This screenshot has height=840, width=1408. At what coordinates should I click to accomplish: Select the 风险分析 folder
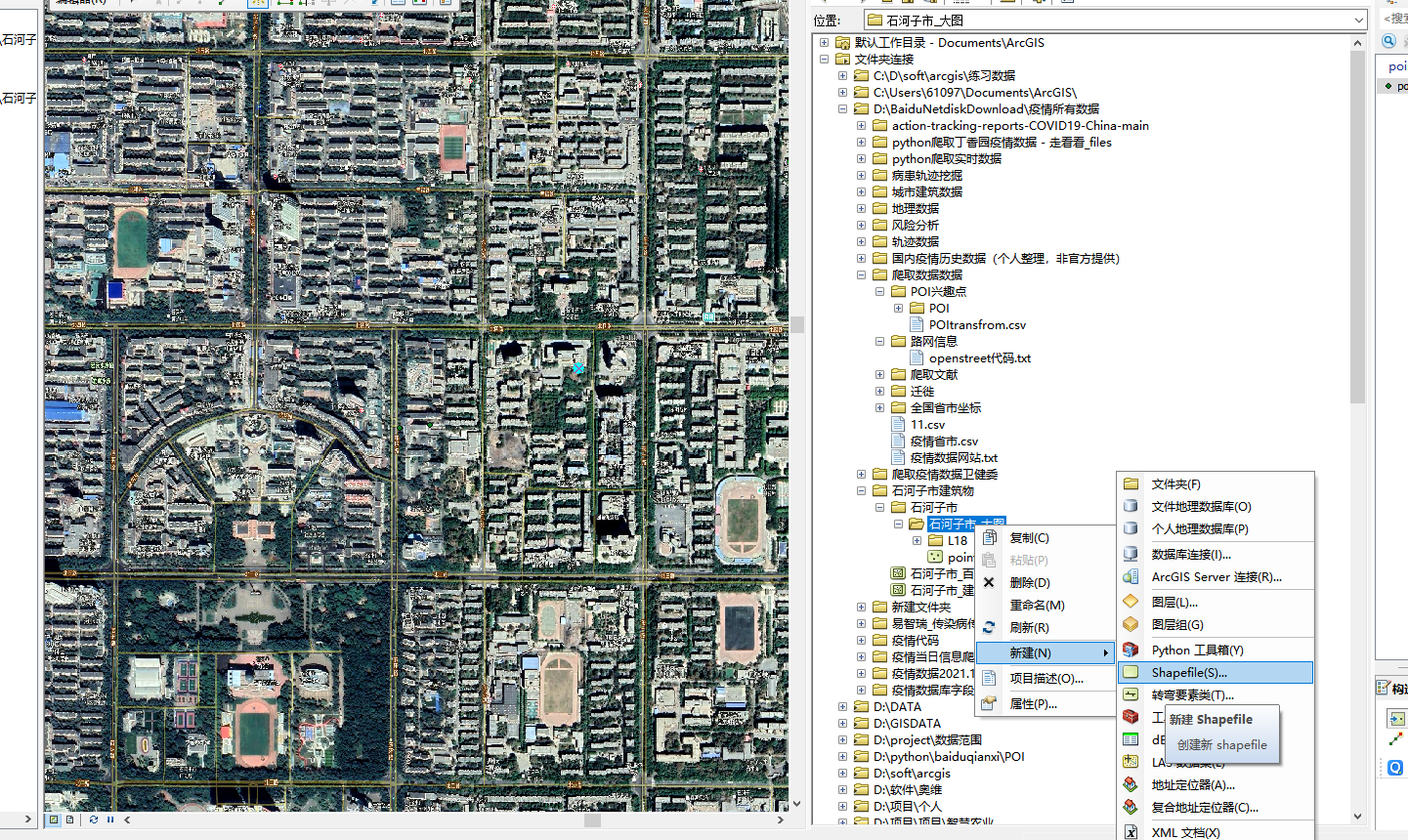915,225
